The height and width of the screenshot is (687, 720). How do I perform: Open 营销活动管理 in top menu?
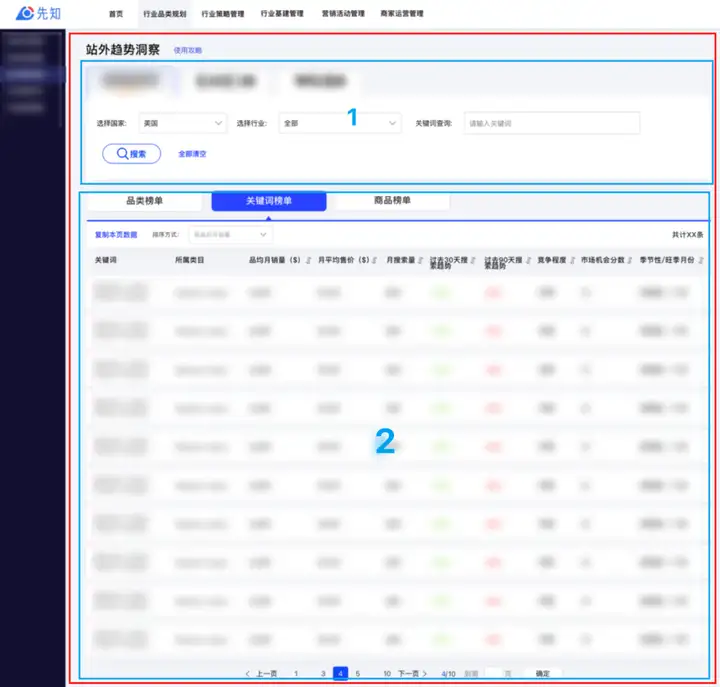coord(343,14)
